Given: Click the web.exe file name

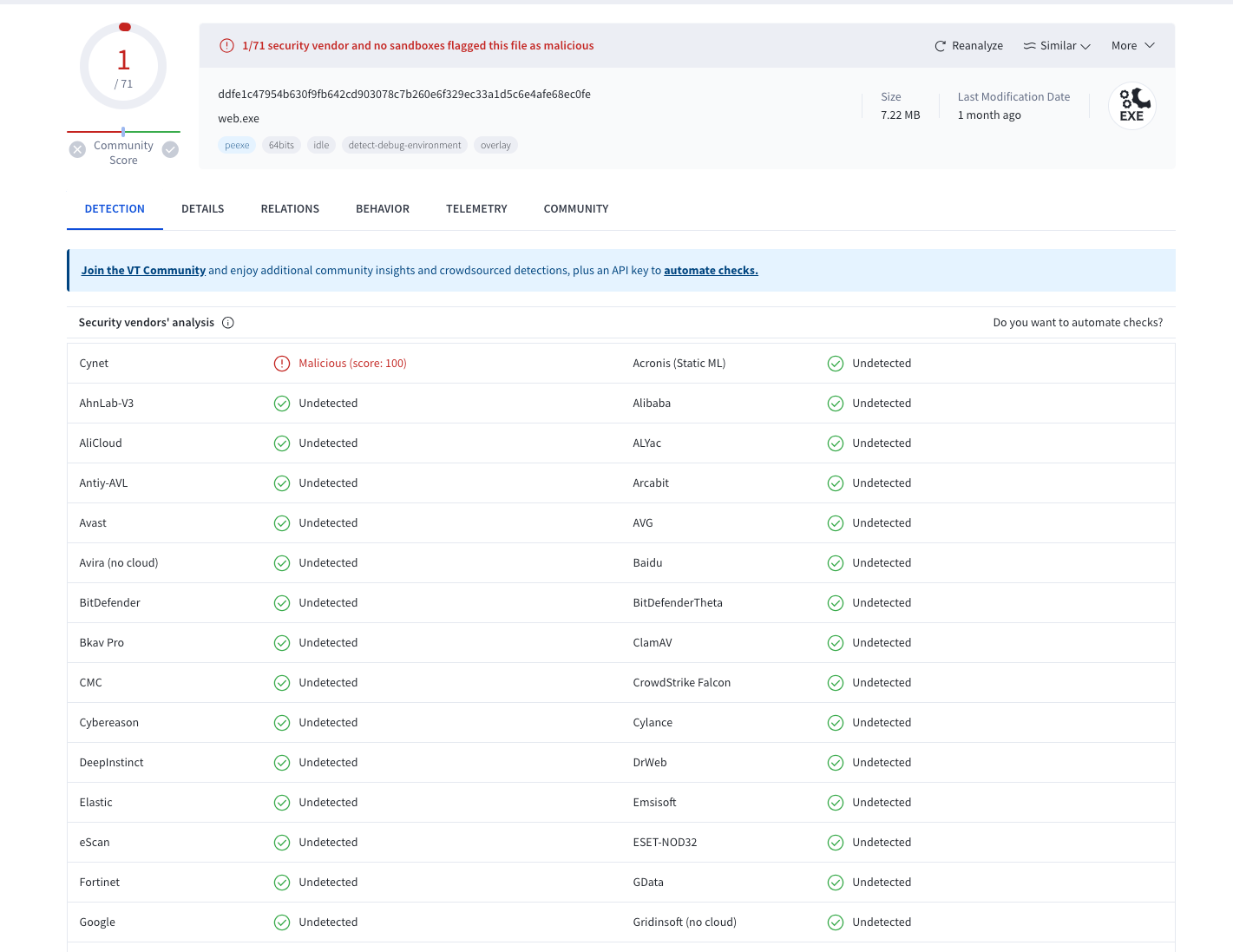Looking at the screenshot, I should point(239,119).
